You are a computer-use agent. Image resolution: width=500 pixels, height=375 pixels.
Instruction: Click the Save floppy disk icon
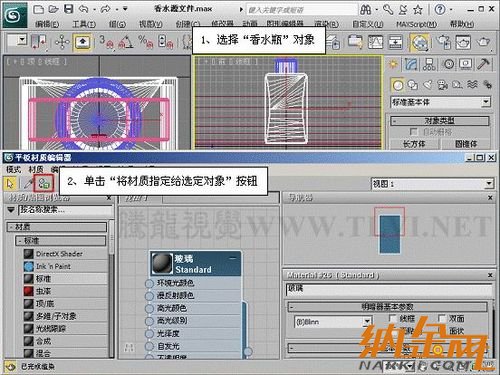point(68,9)
